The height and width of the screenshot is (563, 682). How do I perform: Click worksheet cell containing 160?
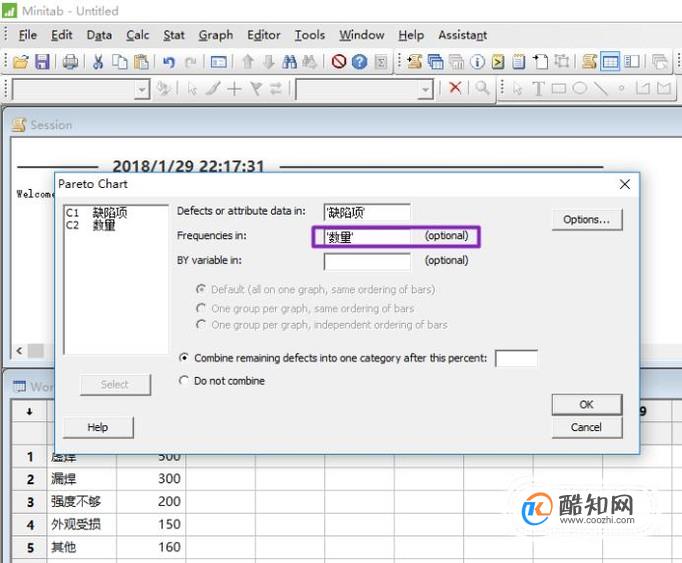[x=151, y=547]
